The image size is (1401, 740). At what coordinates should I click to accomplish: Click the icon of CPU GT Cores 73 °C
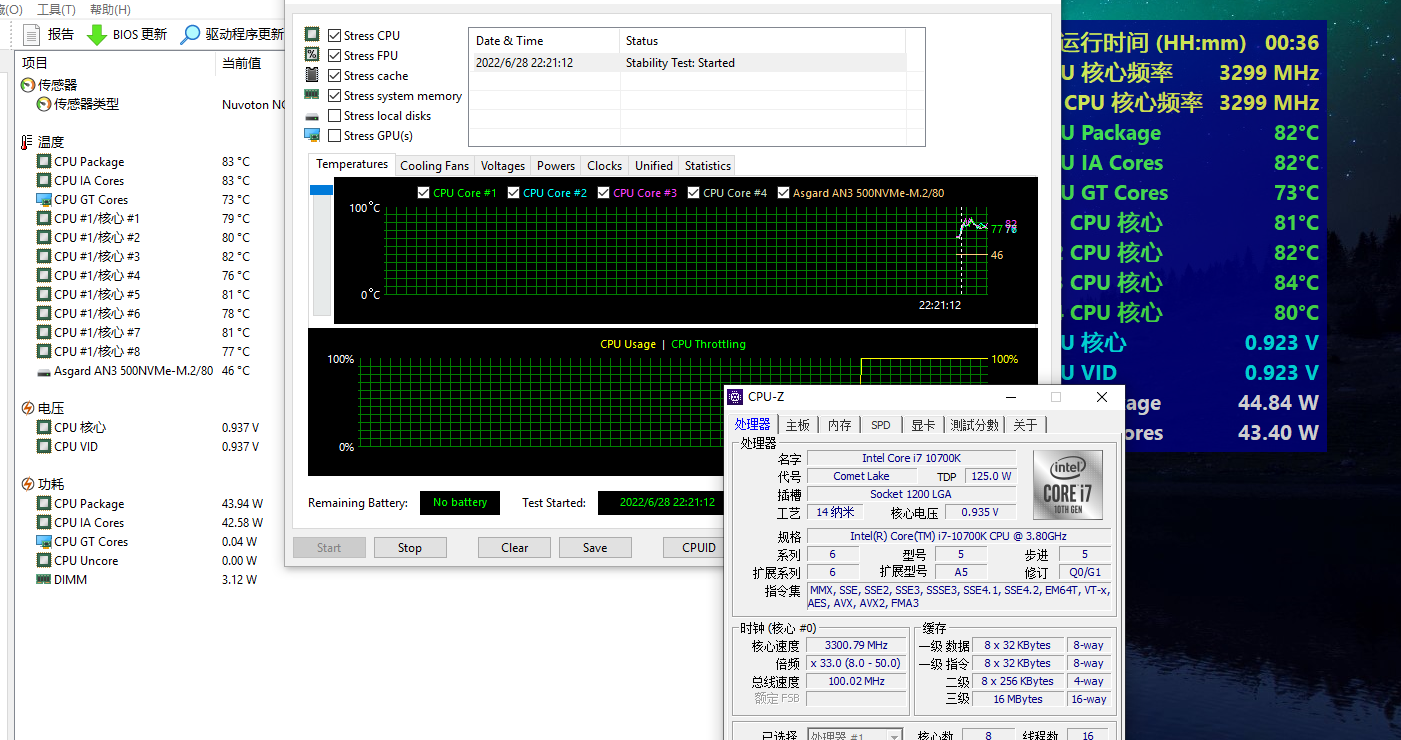coord(44,199)
